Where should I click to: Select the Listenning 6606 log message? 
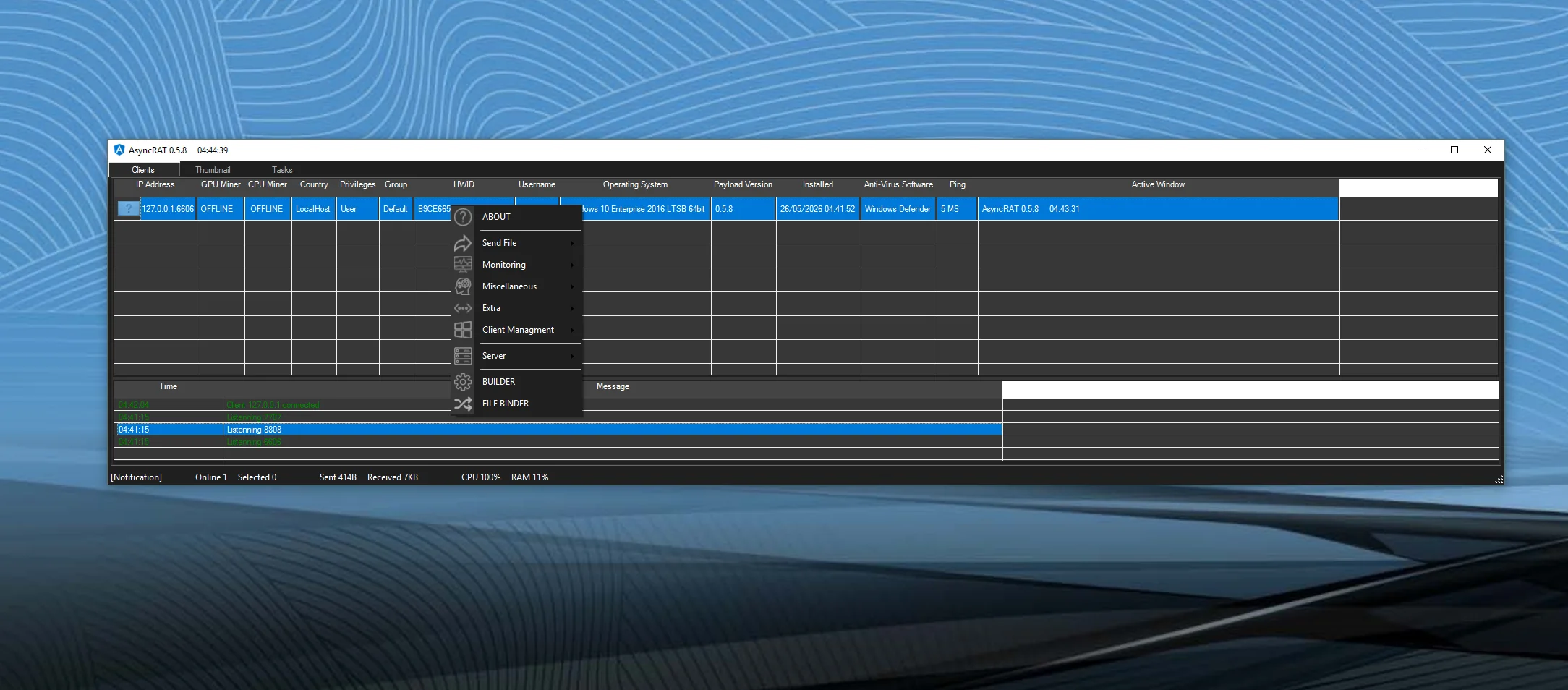pyautogui.click(x=254, y=442)
